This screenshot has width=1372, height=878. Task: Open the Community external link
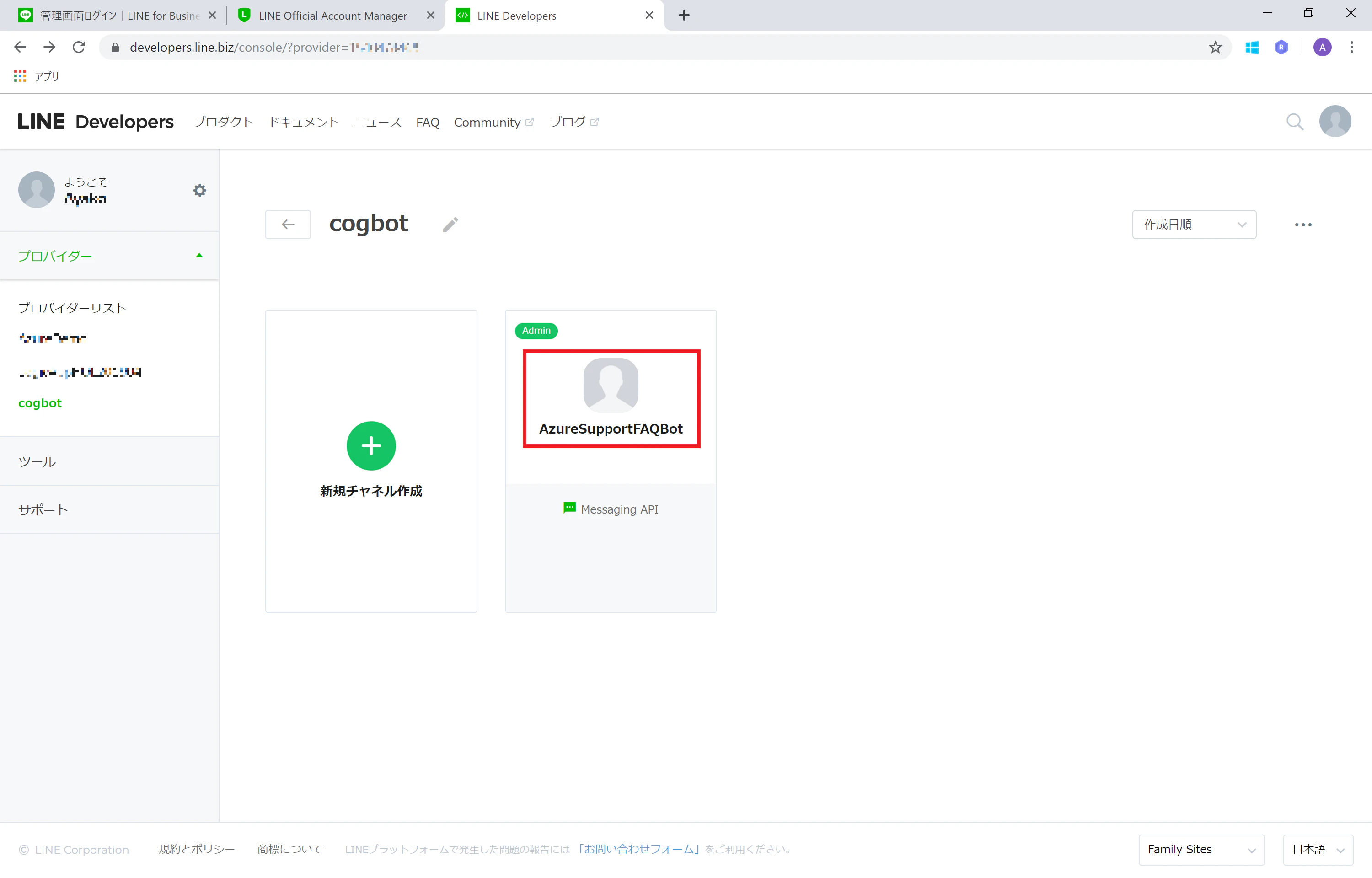[x=493, y=123]
